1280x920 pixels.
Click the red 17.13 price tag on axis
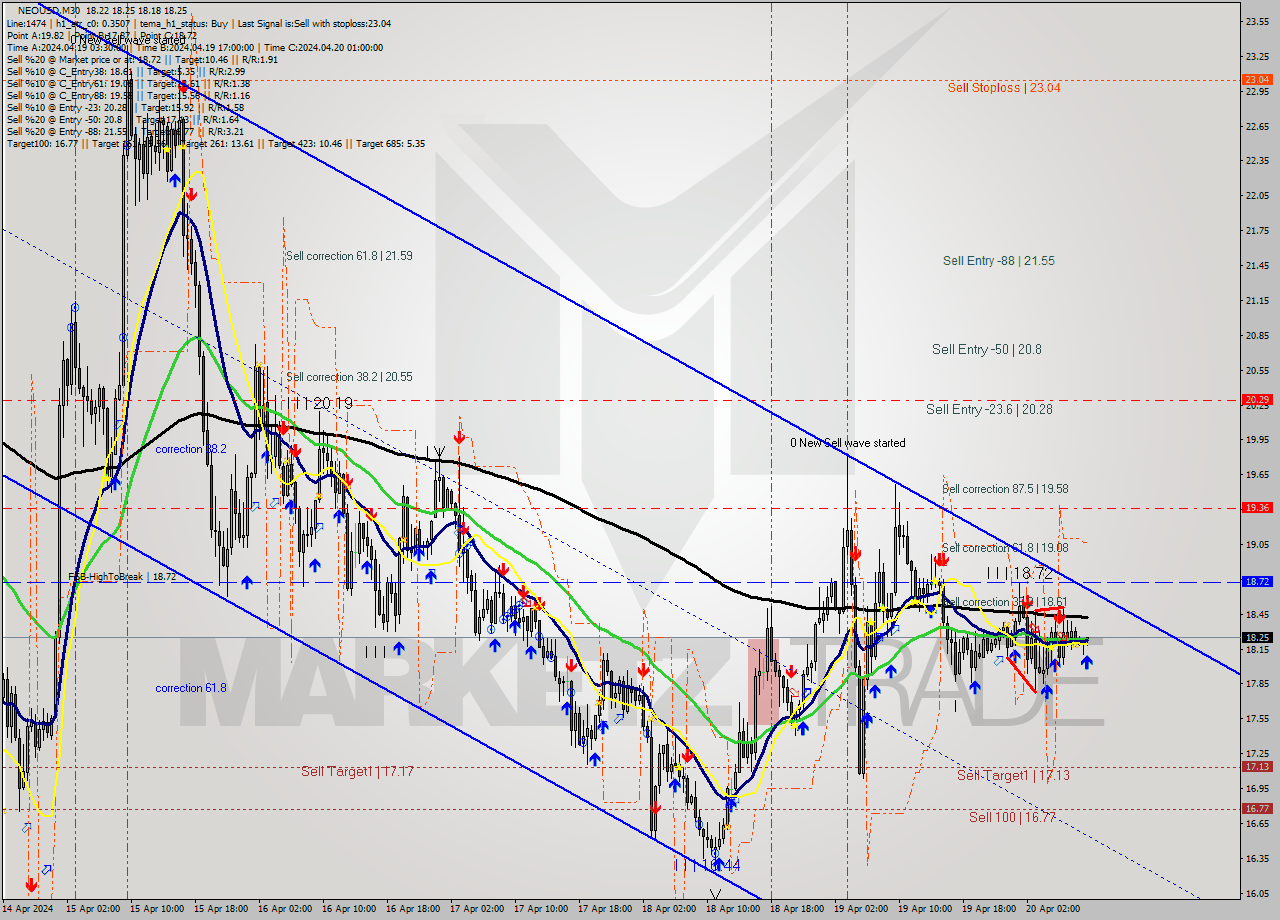1256,766
